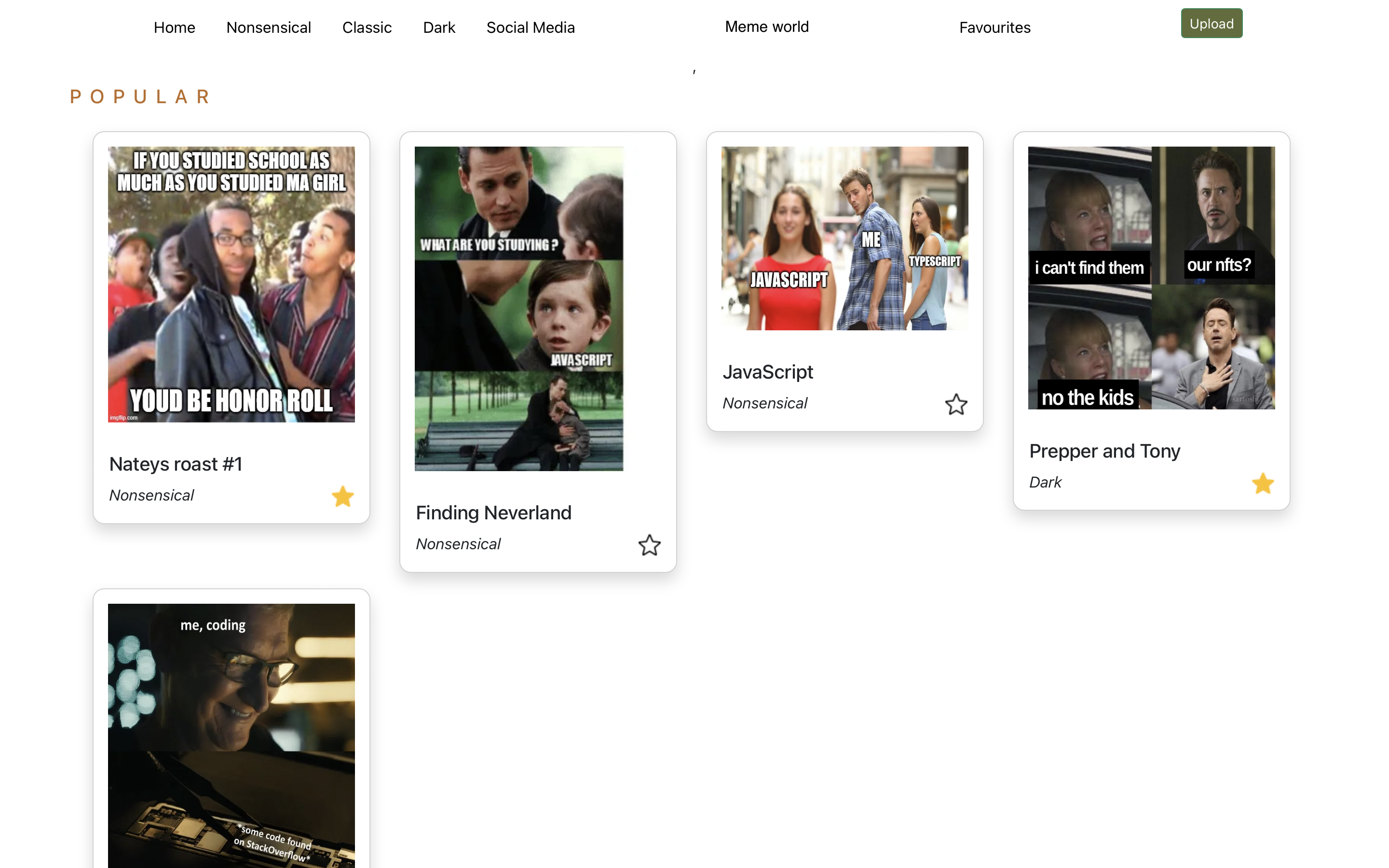The image size is (1389, 868).
Task: View the Favourites page
Action: pyautogui.click(x=994, y=27)
